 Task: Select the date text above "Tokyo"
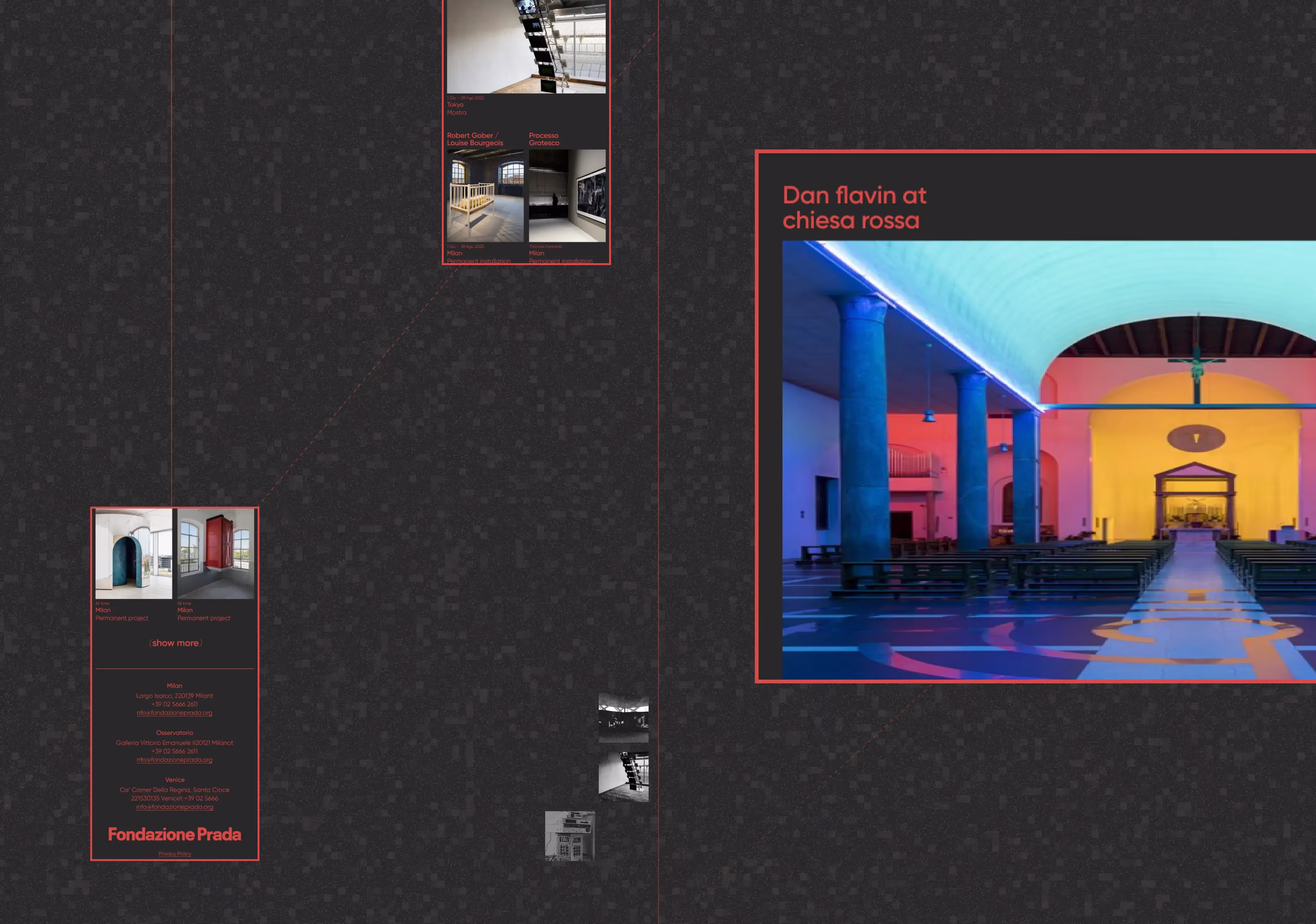(465, 97)
